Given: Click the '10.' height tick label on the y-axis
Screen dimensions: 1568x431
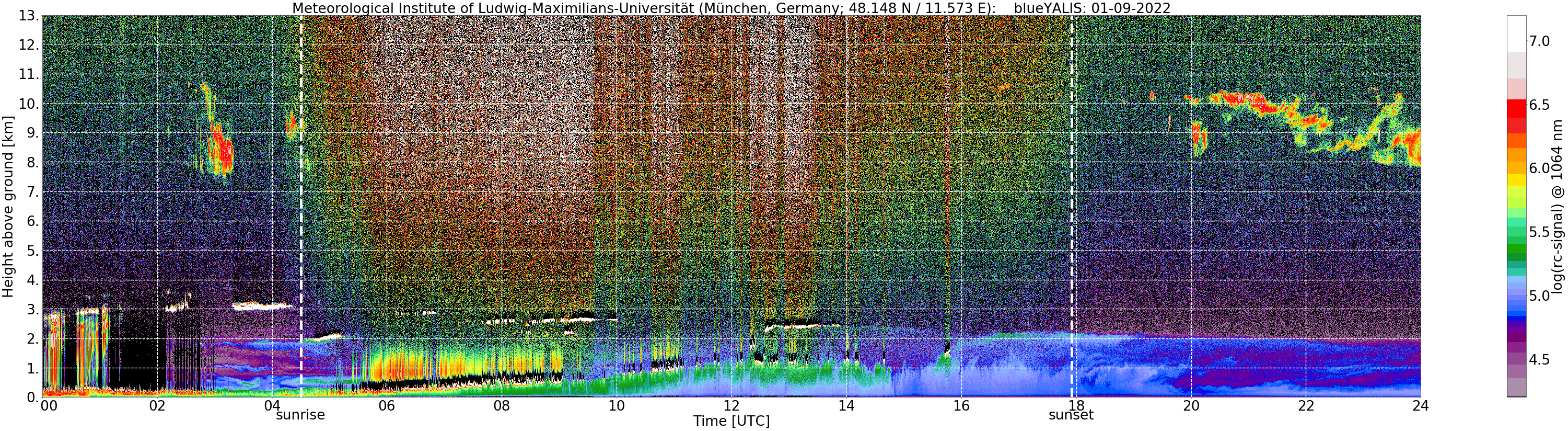Looking at the screenshot, I should [x=29, y=104].
